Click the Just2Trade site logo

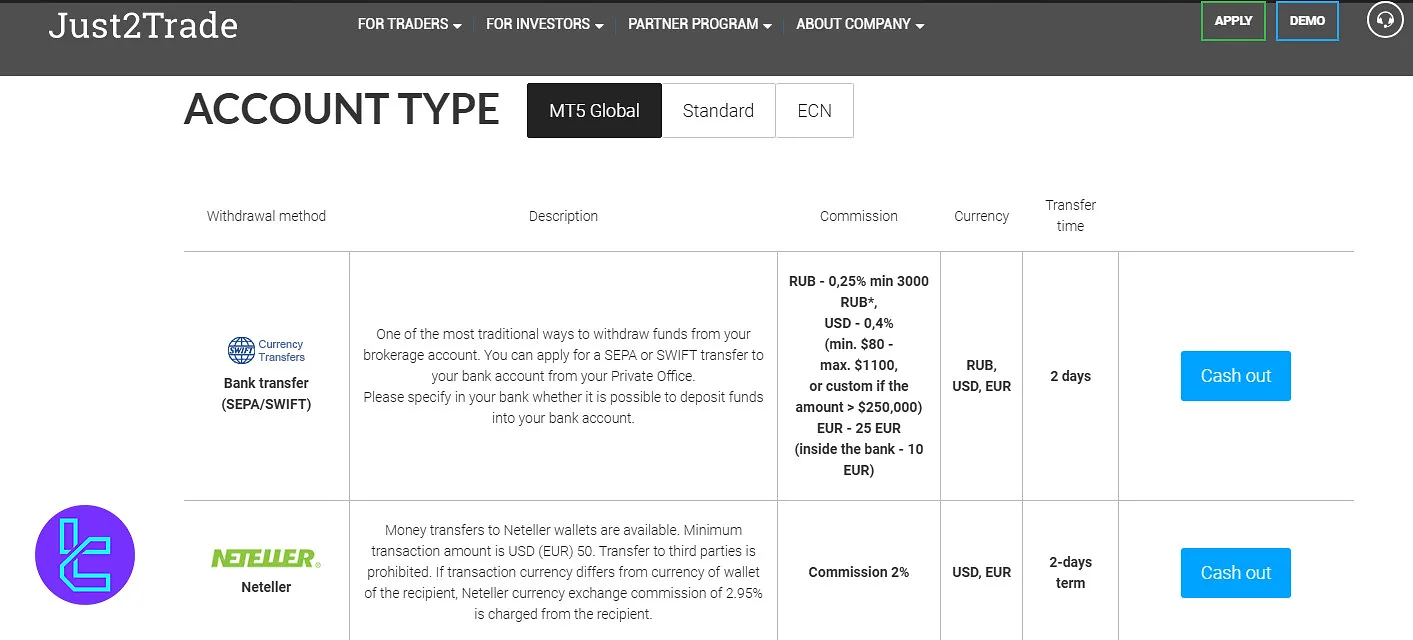coord(143,25)
